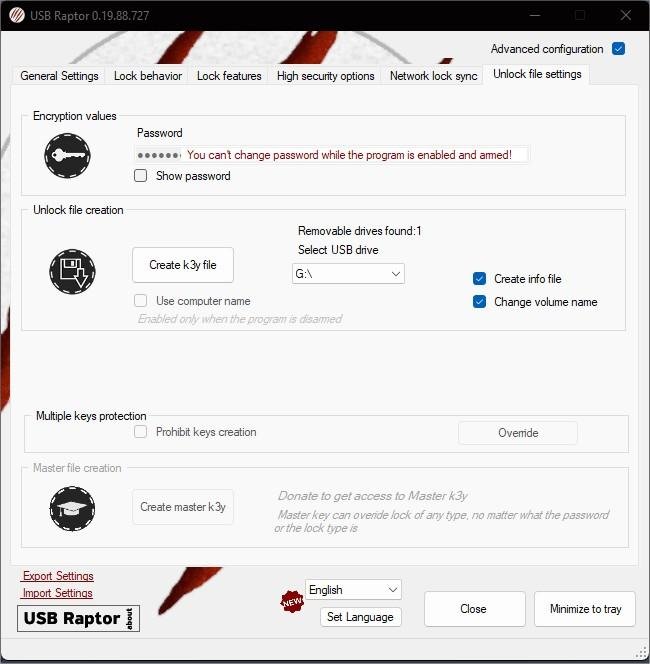Open the Network lock sync tab

click(x=433, y=76)
